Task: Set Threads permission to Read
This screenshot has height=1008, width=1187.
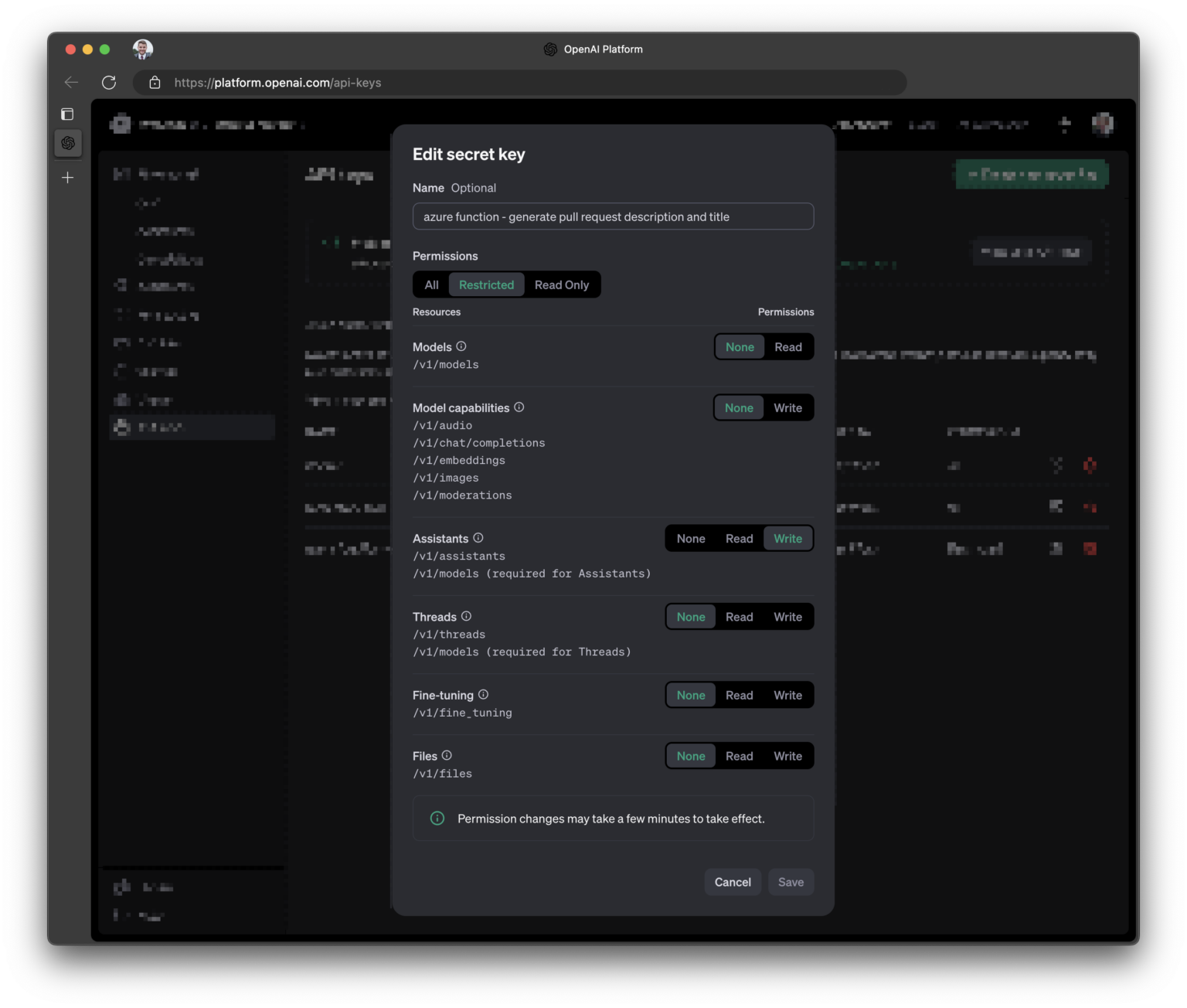Action: (740, 617)
